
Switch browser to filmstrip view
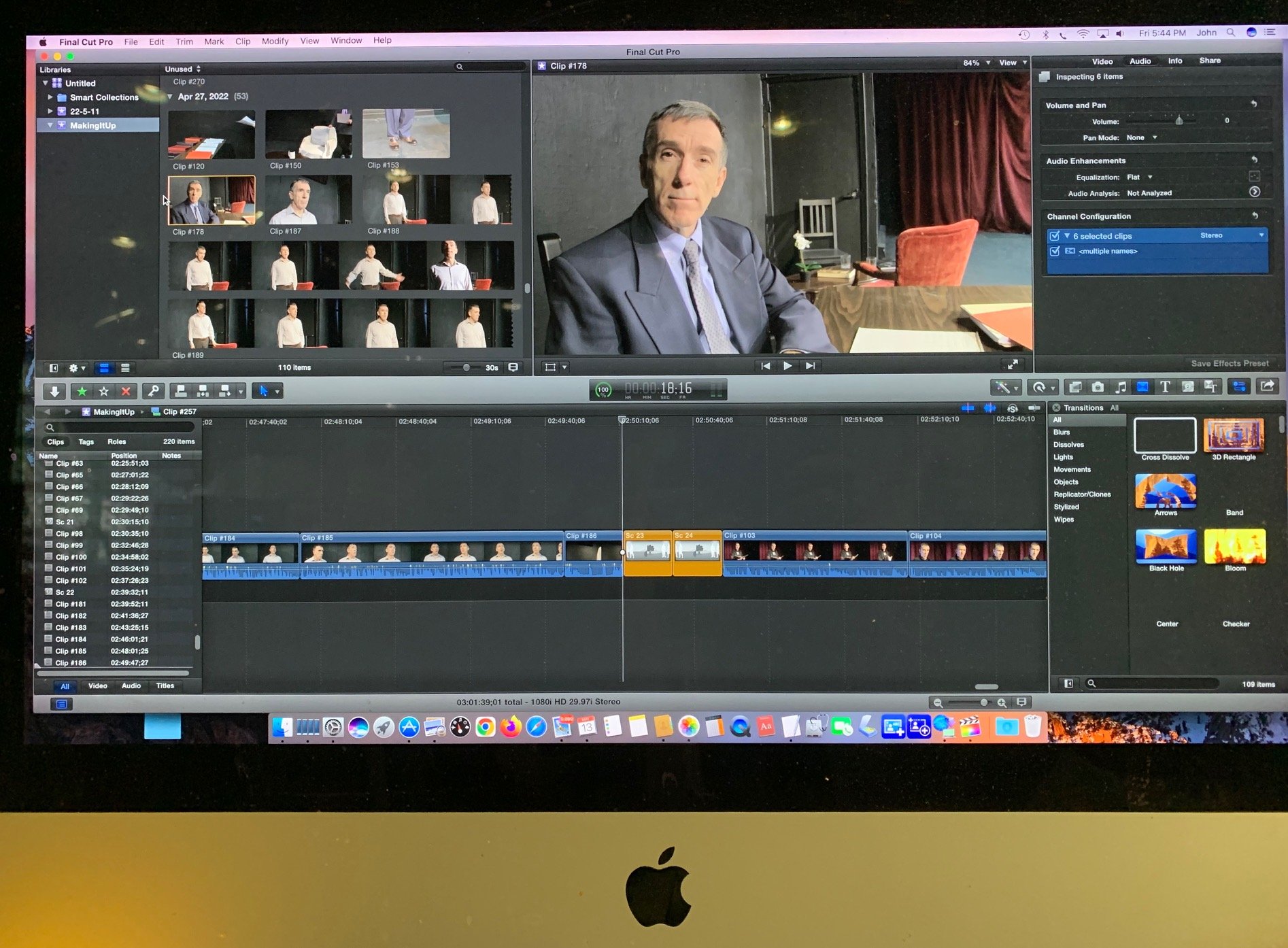point(104,368)
